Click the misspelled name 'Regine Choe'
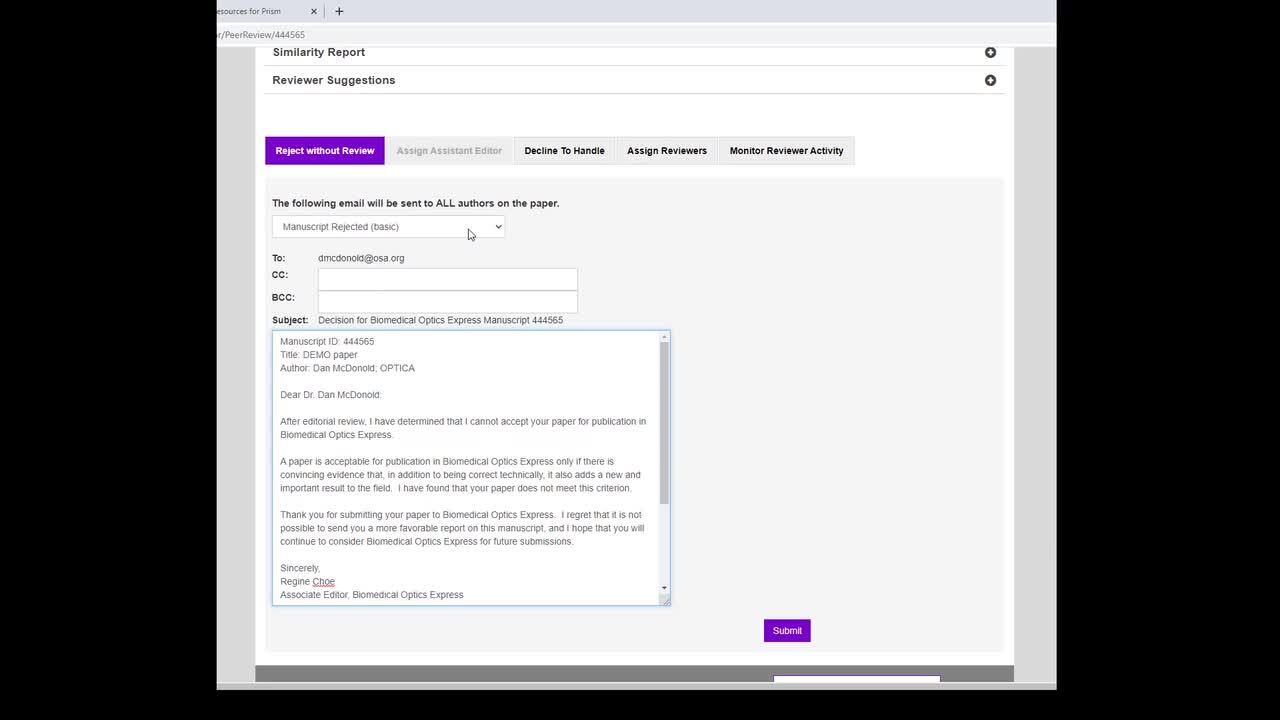The height and width of the screenshot is (720, 1280). pos(307,582)
